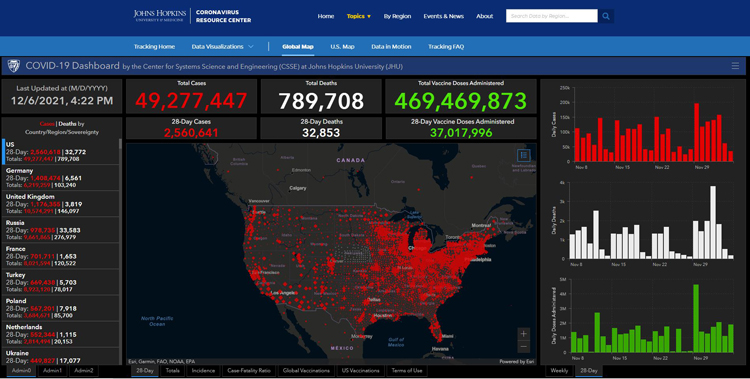Screen dimensions: 750x379
Task: Click the Cases | Deaths by Country/Region/Sovereignty heading
Action: click(62, 128)
